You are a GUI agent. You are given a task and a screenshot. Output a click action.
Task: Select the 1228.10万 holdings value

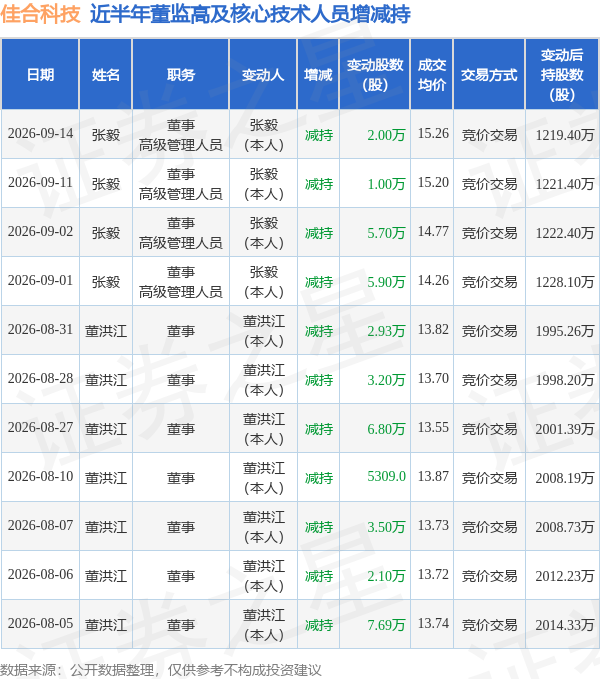565,282
